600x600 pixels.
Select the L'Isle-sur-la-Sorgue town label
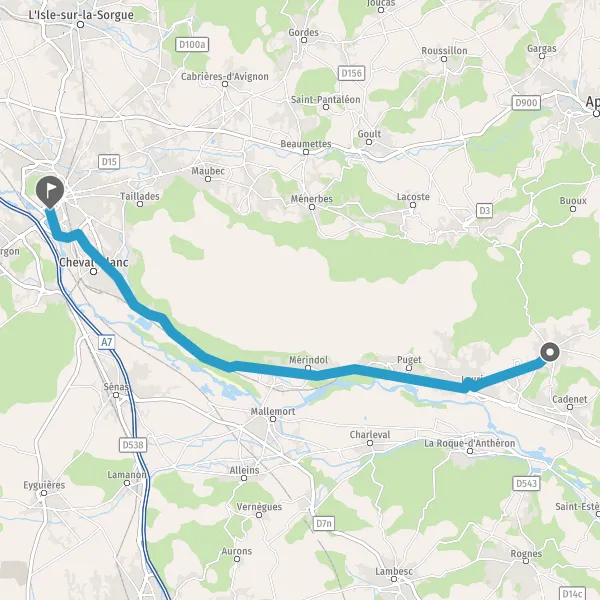click(x=81, y=15)
